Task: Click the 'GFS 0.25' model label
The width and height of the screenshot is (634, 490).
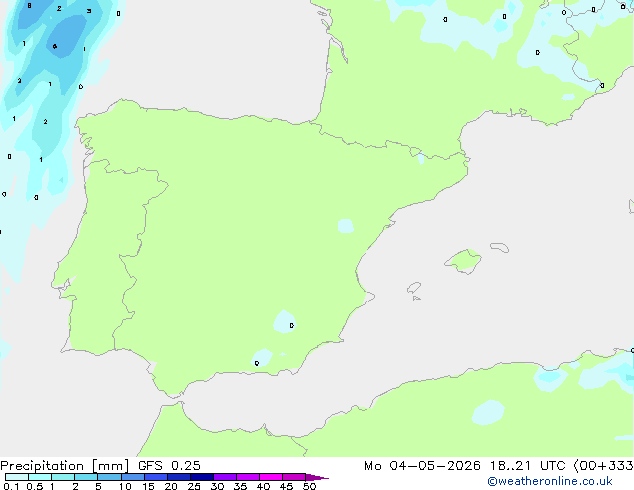Action: point(169,466)
